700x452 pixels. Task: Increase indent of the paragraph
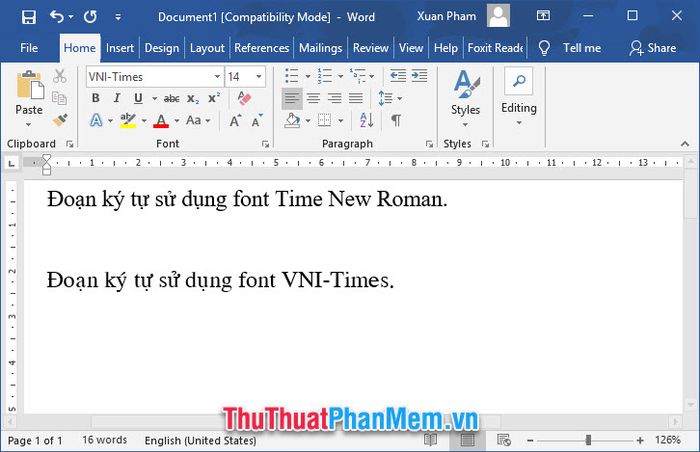point(419,76)
